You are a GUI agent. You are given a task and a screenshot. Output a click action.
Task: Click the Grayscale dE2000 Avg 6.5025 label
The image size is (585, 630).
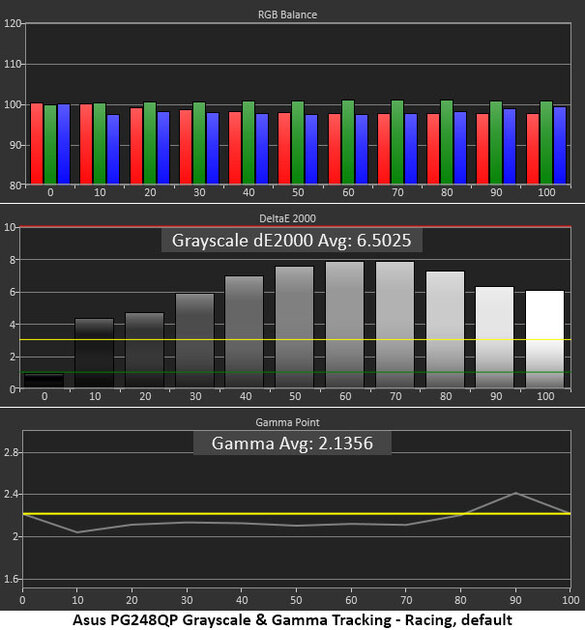[292, 240]
